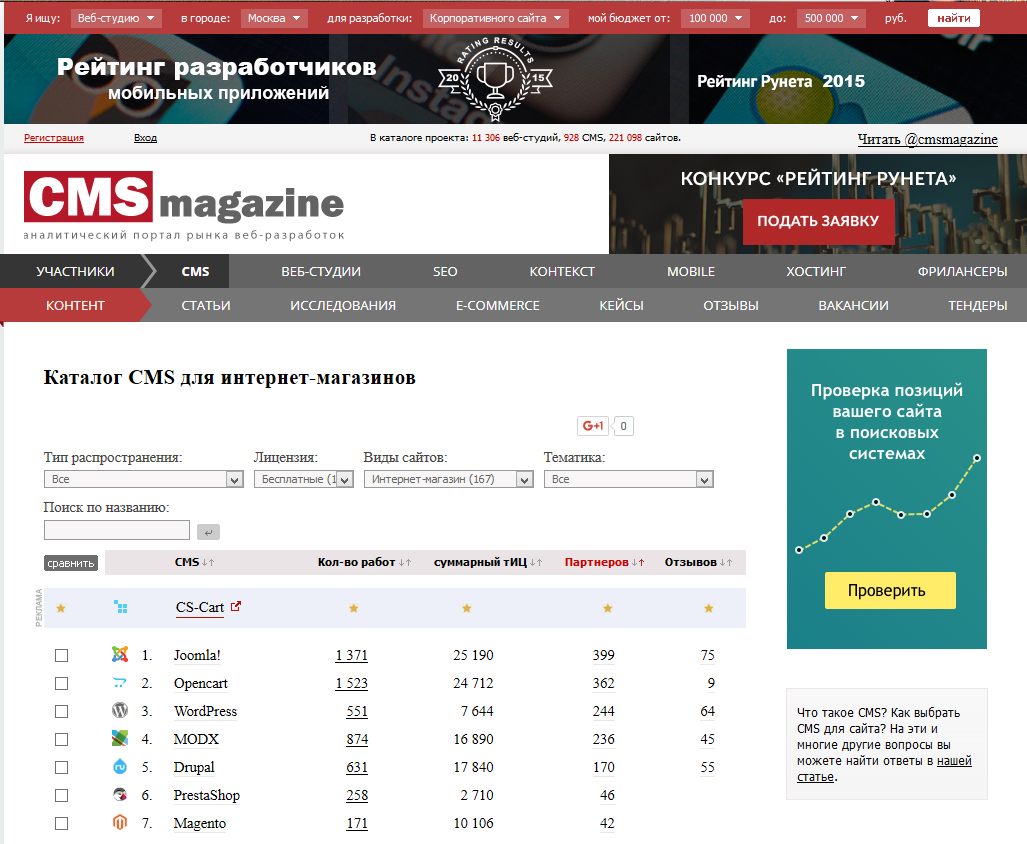The height and width of the screenshot is (844, 1027).
Task: Click the CMS magazine logo
Action: (184, 206)
